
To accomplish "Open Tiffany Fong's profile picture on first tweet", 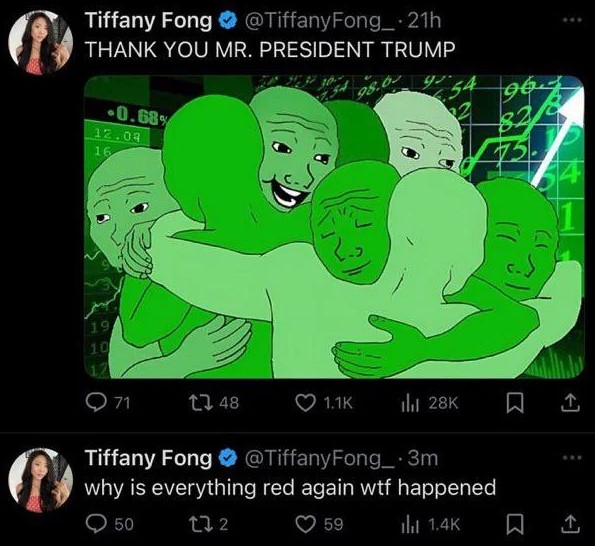I will click(41, 42).
